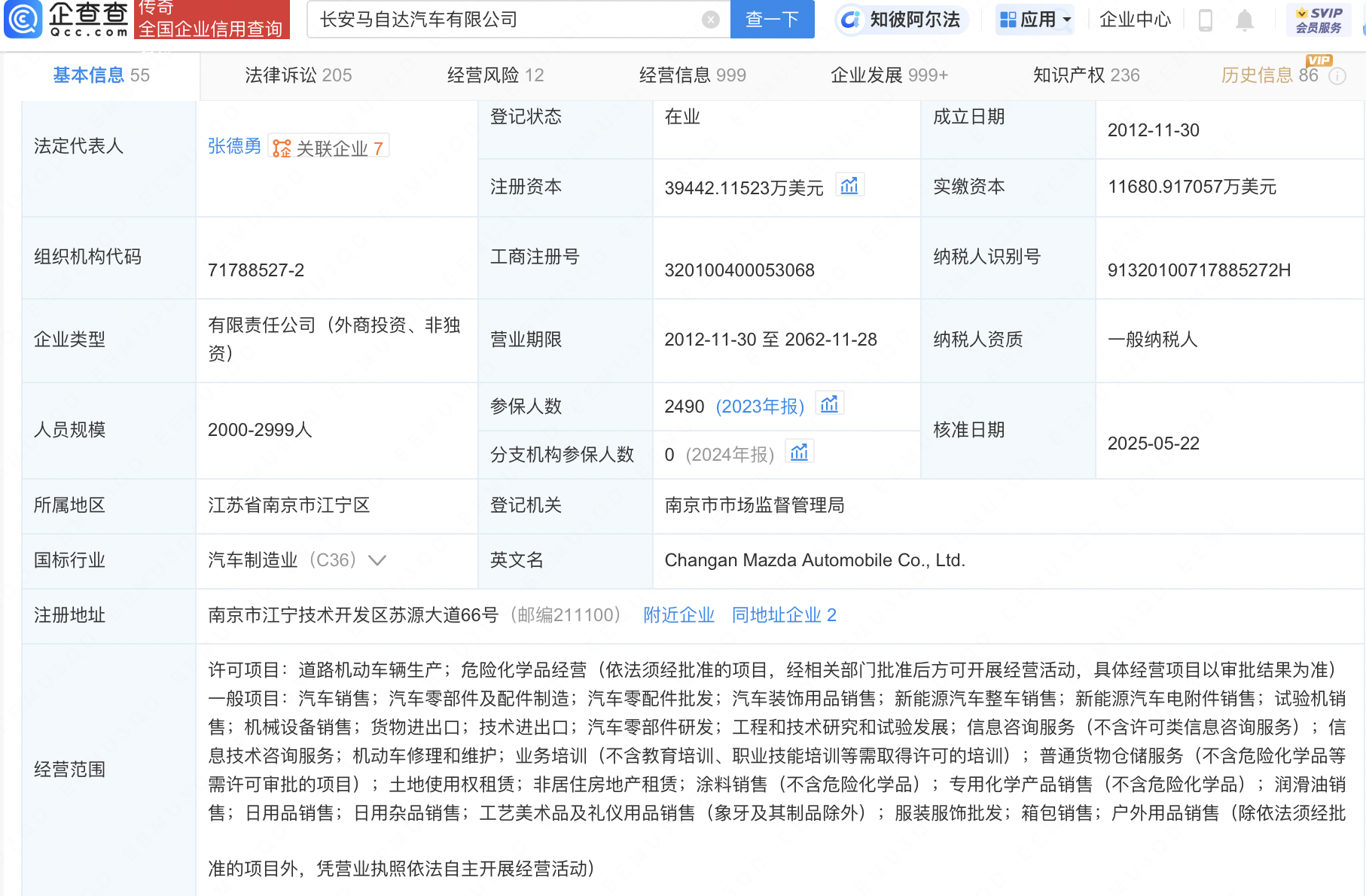
Task: Select paid-in capital 11680.917057万美元
Action: pyautogui.click(x=1192, y=187)
